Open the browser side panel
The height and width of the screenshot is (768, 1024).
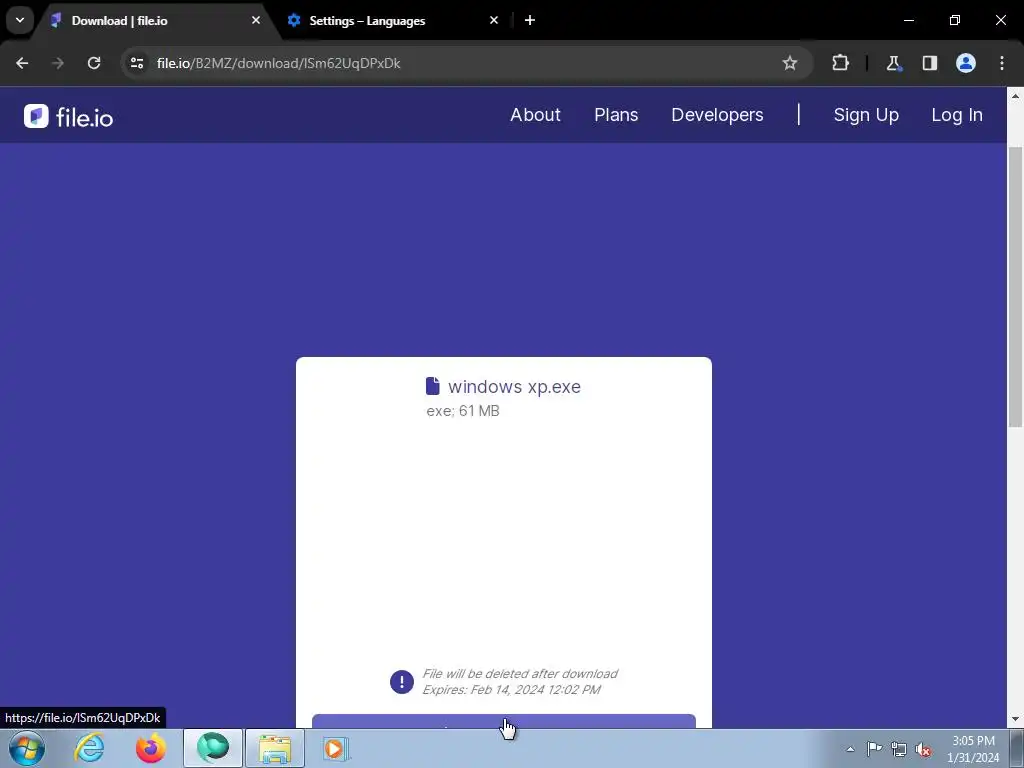(929, 63)
